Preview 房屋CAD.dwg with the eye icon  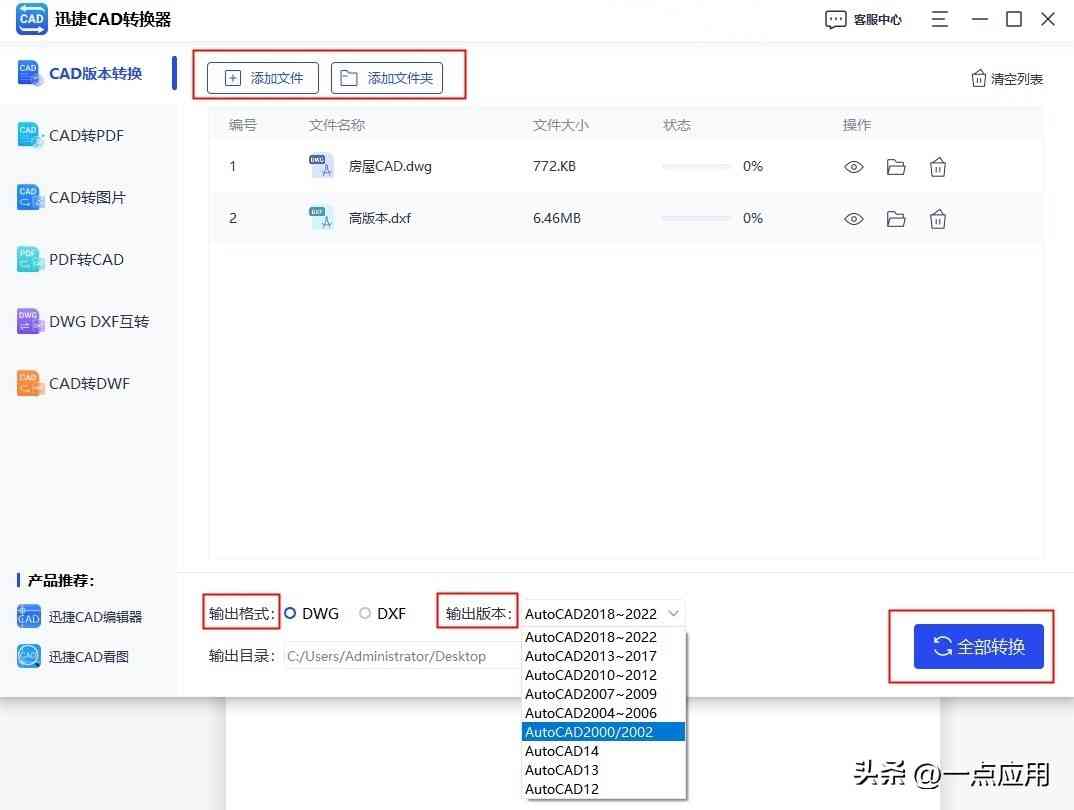[x=853, y=166]
